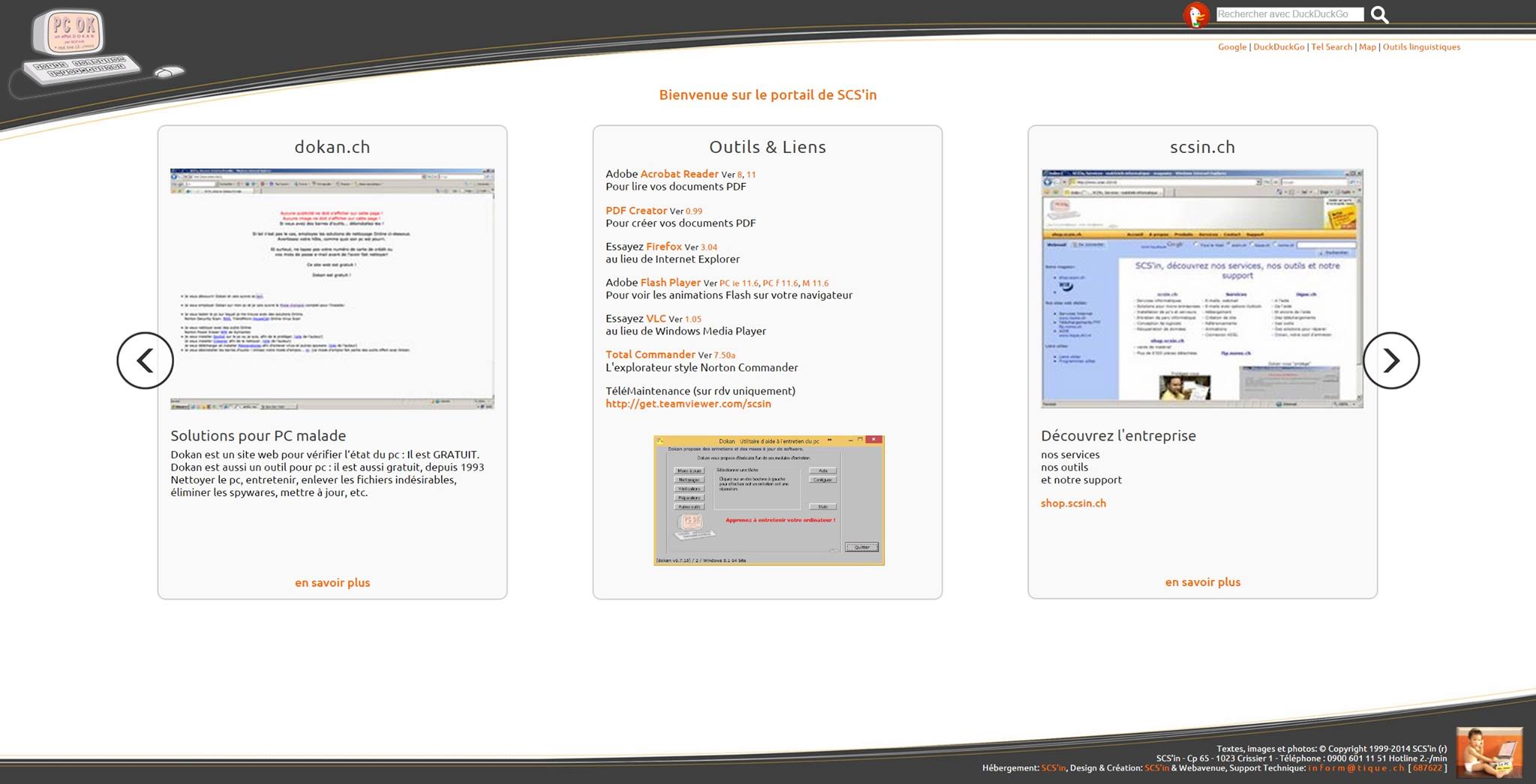Open the get.teamviewer.com/scsin link

pyautogui.click(x=688, y=404)
